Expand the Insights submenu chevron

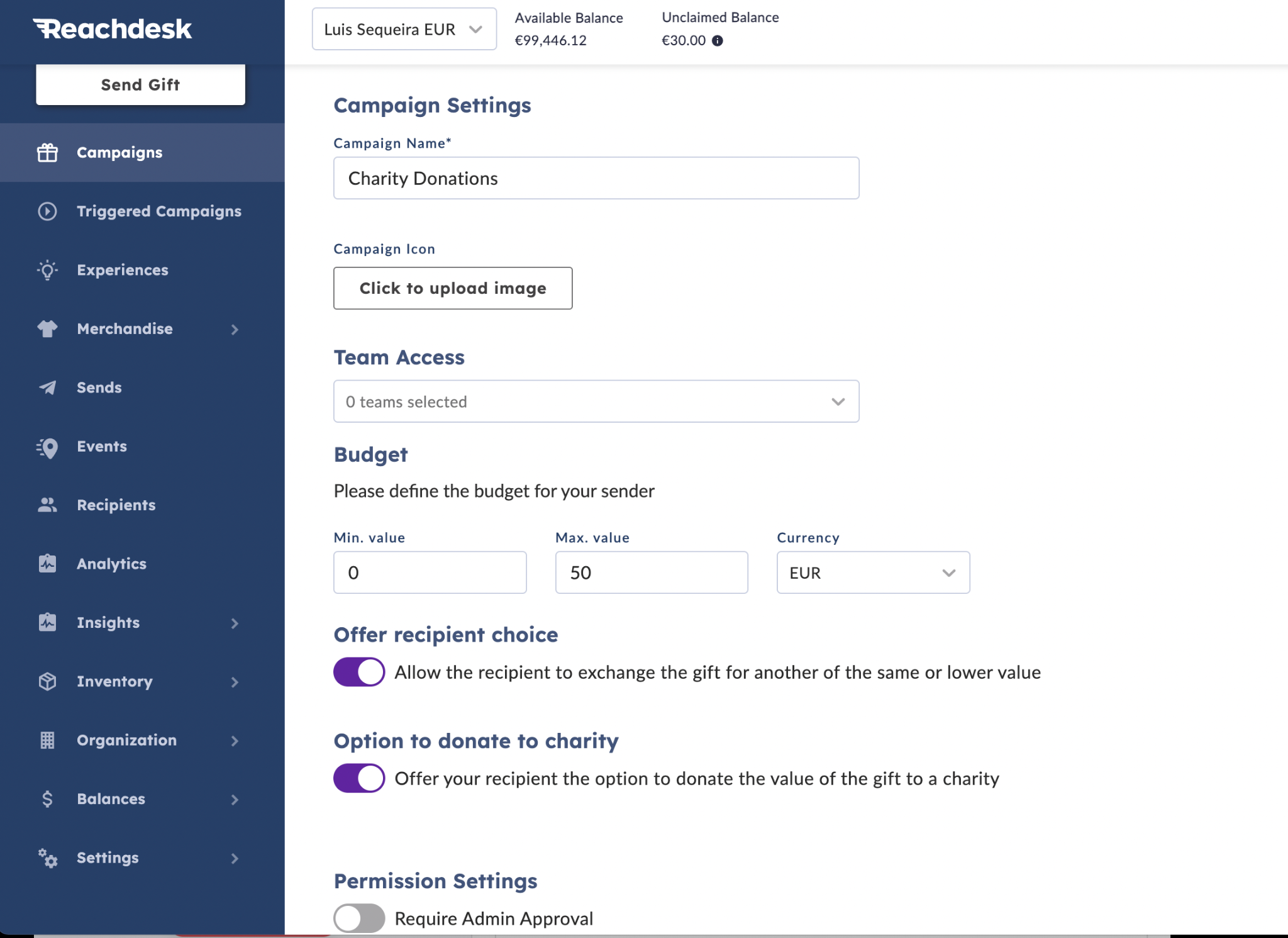pos(235,623)
